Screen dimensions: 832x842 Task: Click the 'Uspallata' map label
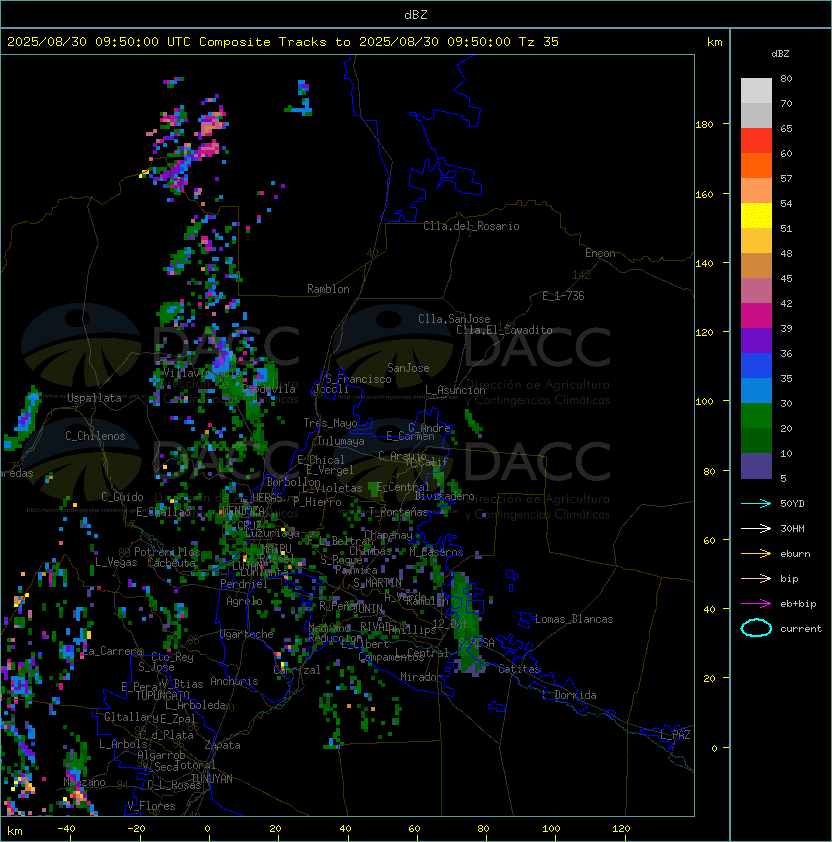(x=94, y=398)
